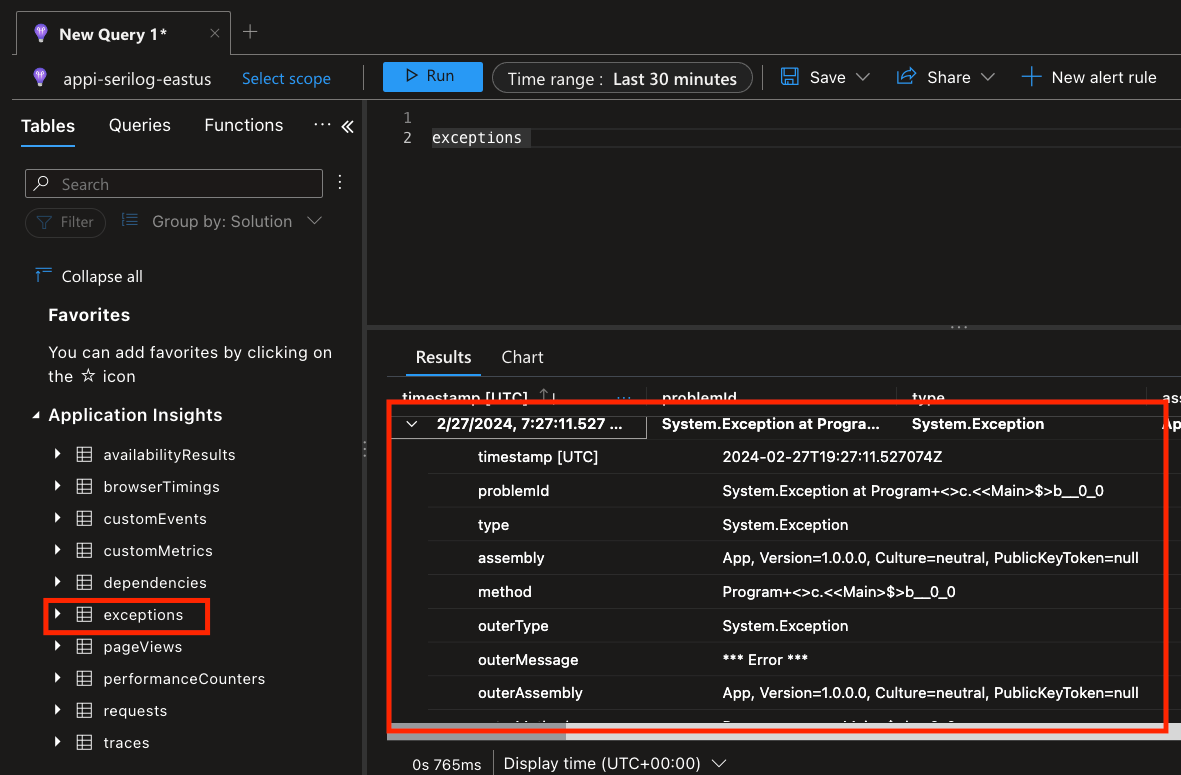Screen dimensions: 1181x775
Task: Expand the exceptions table node
Action: point(58,614)
